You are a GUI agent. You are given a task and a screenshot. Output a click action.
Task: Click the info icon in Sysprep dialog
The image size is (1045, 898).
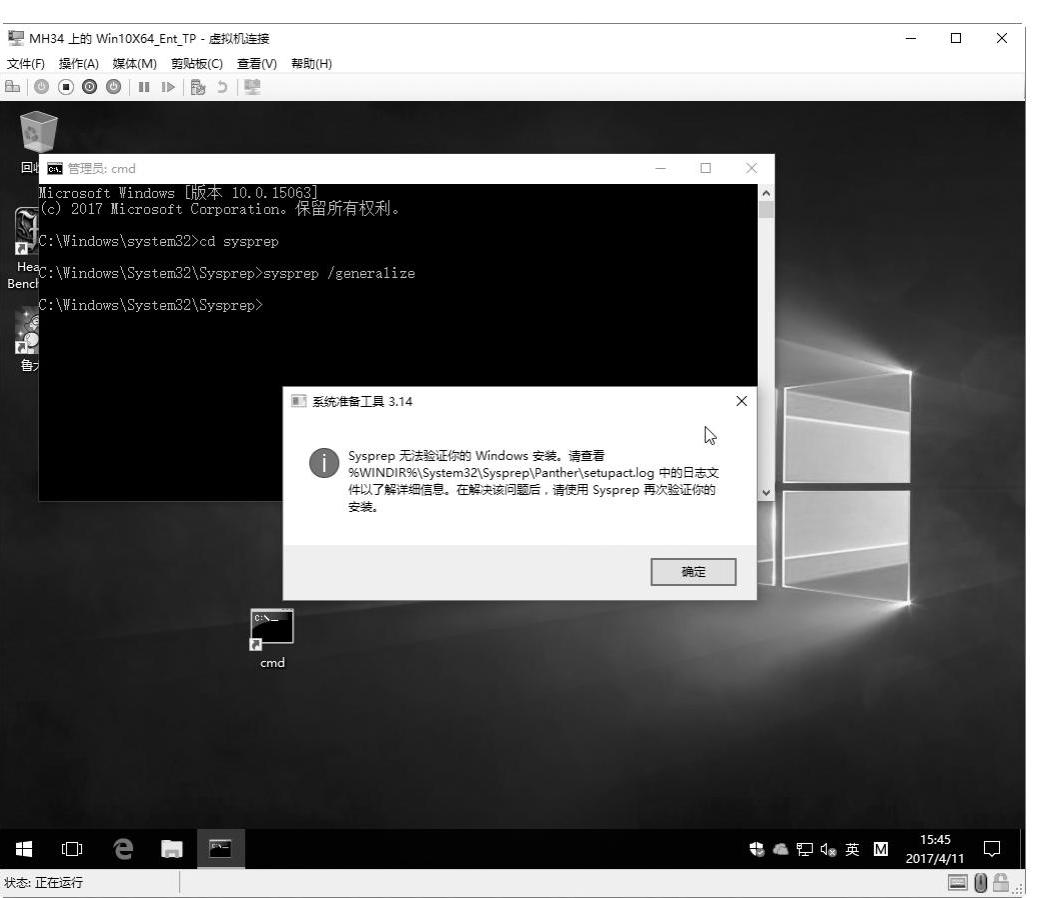(x=324, y=463)
